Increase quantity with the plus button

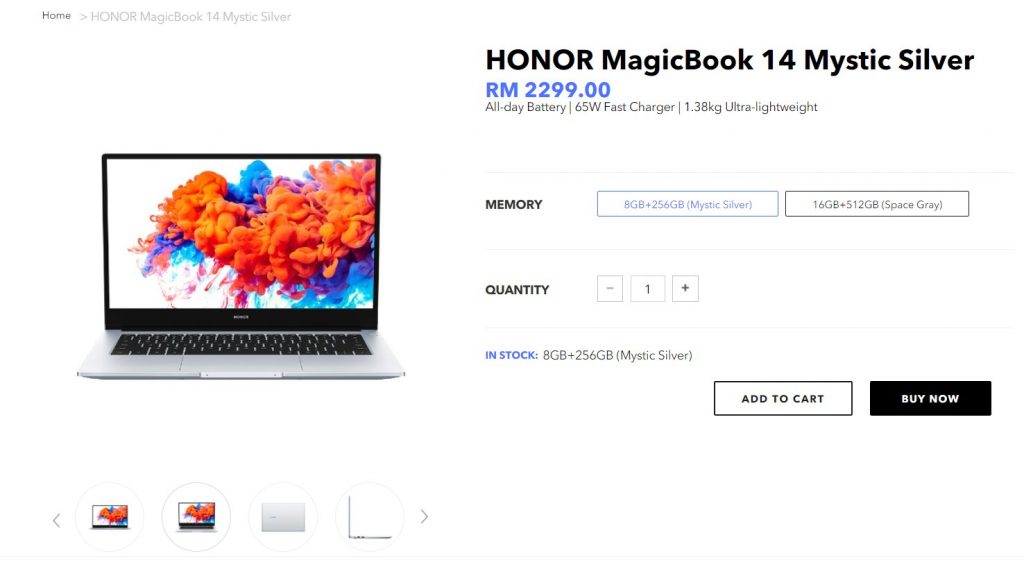click(x=685, y=289)
